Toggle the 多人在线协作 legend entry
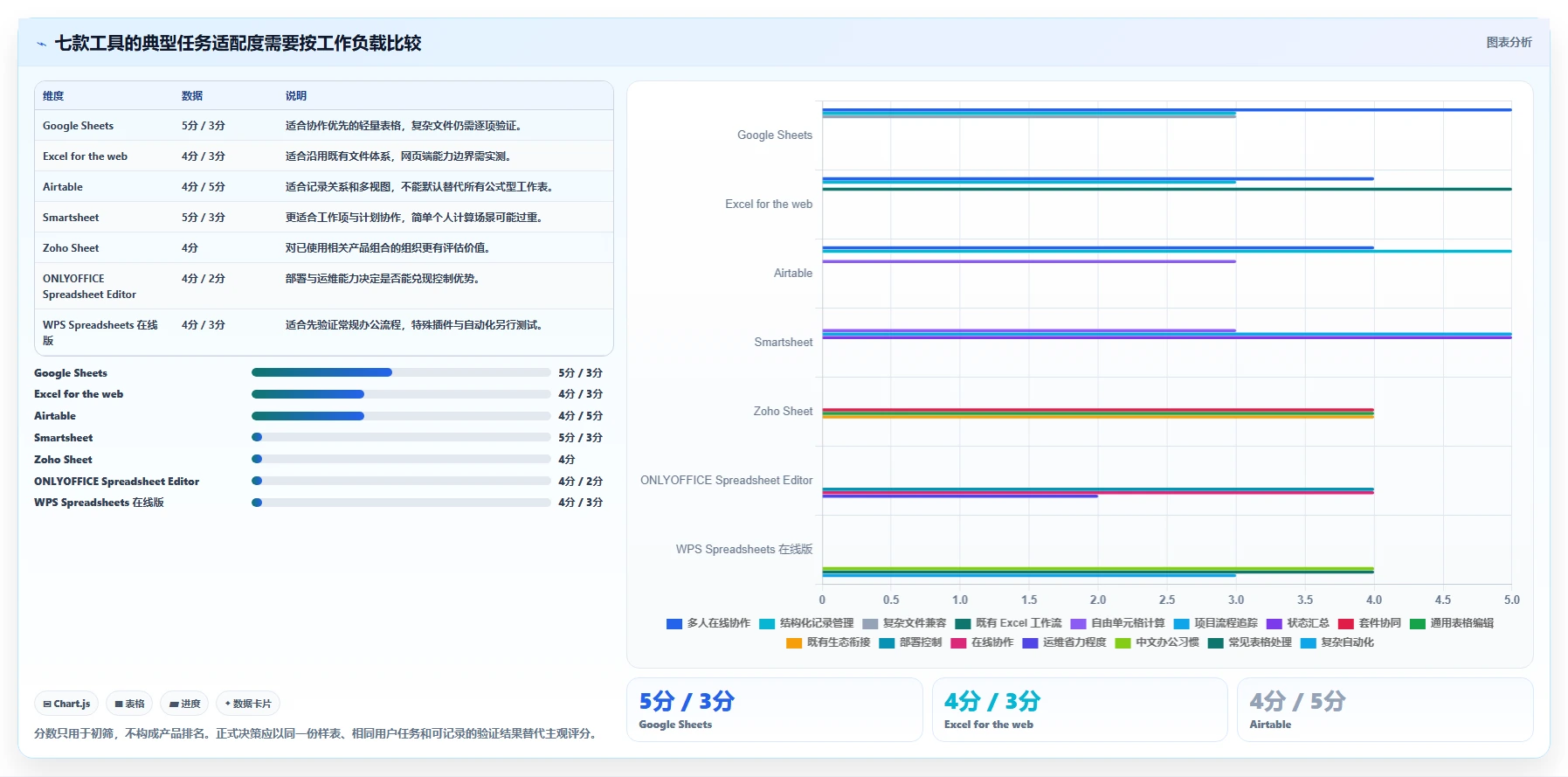The image size is (1568, 777). pyautogui.click(x=708, y=623)
